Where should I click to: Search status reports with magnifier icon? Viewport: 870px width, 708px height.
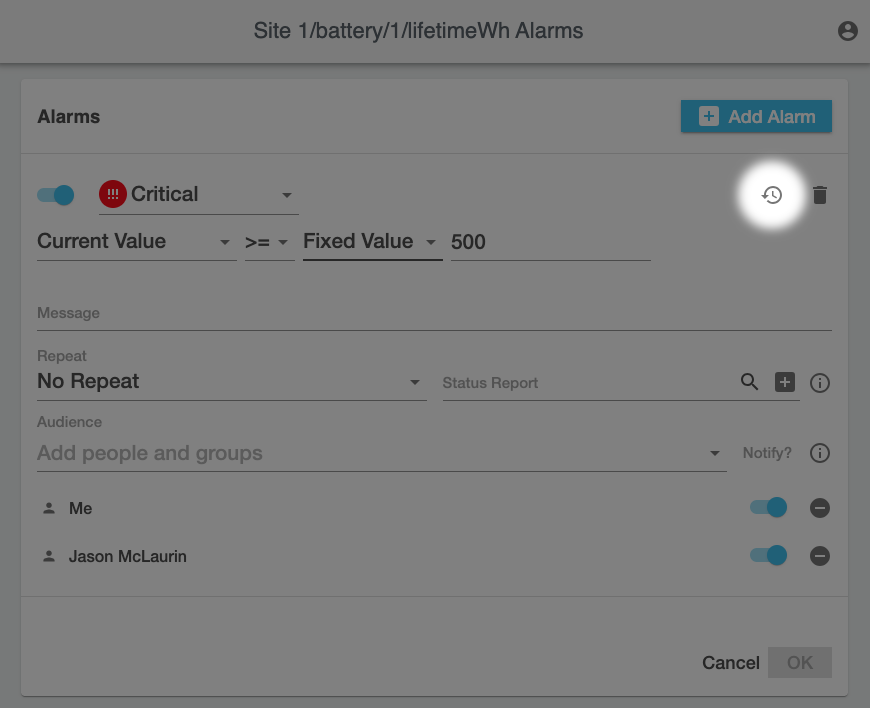tap(749, 382)
